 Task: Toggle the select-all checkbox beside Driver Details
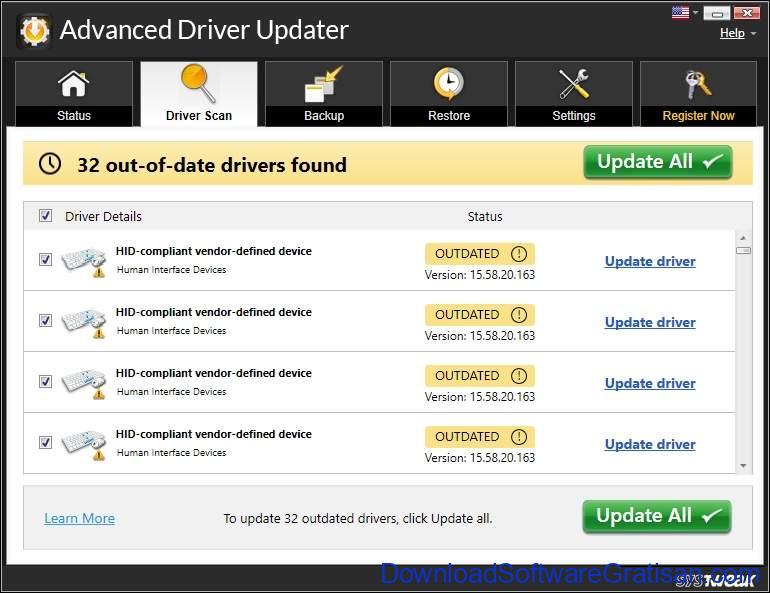(45, 216)
